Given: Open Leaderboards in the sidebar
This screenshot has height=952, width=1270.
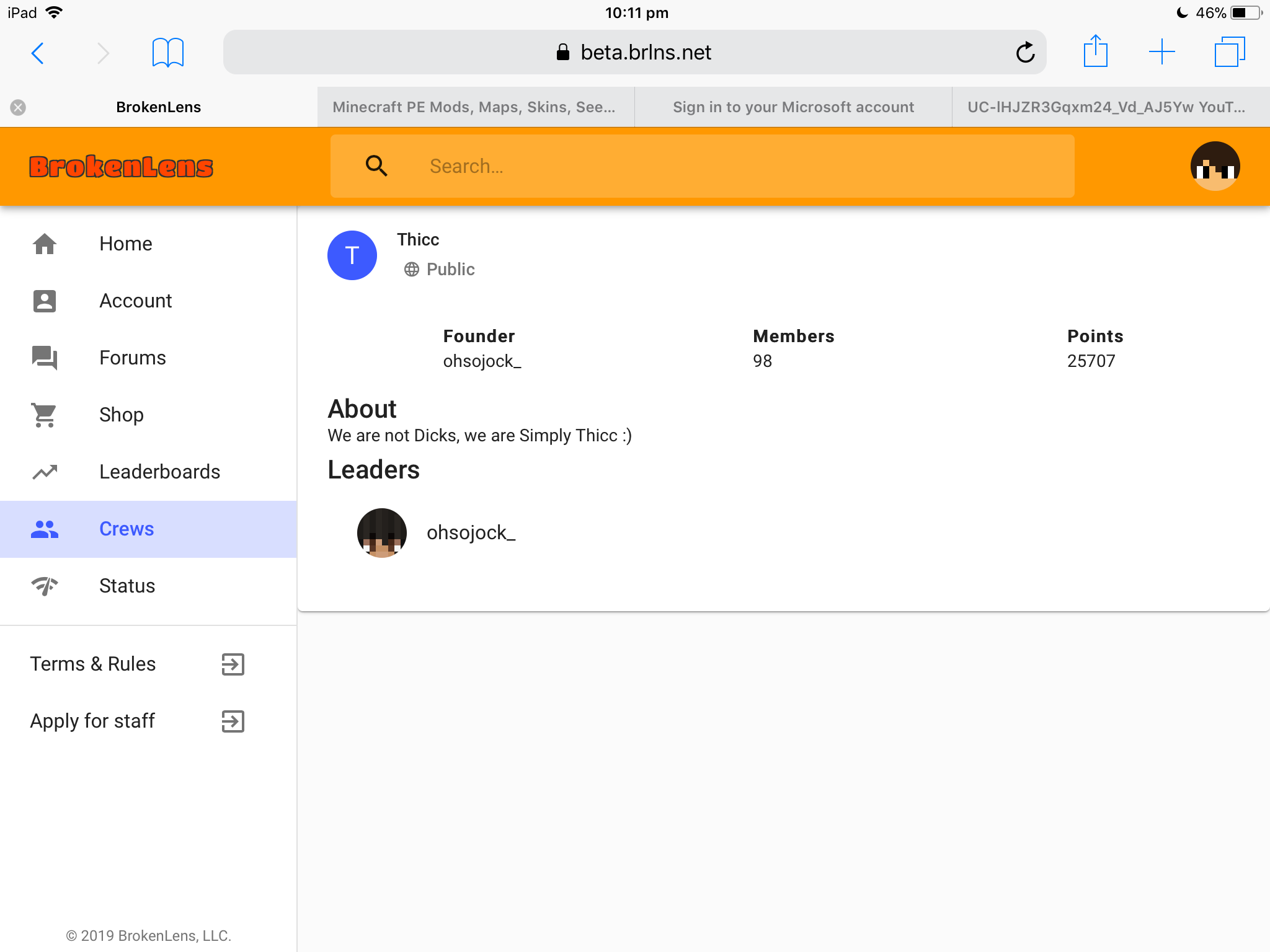Looking at the screenshot, I should [x=149, y=472].
